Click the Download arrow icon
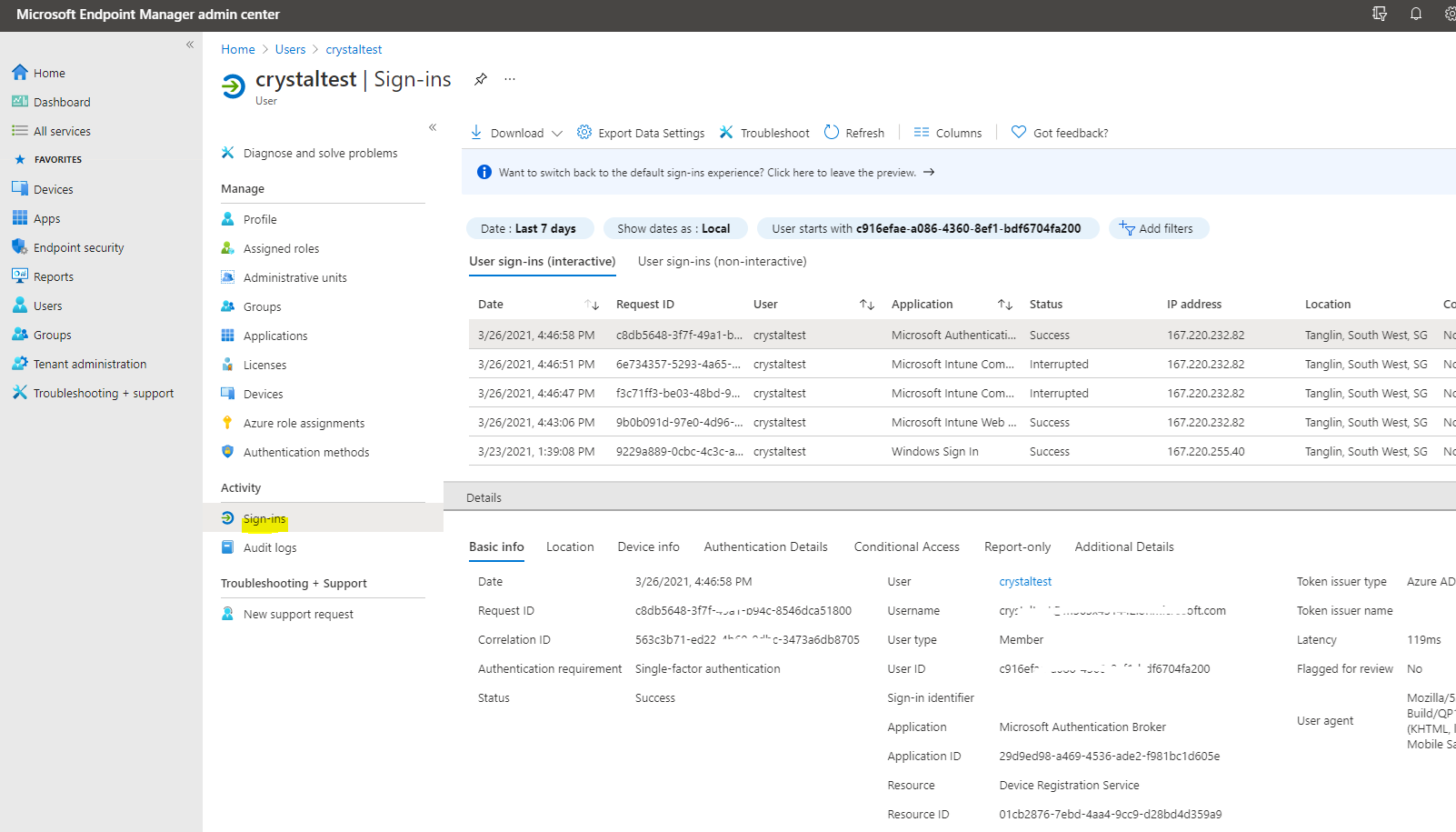 476,132
